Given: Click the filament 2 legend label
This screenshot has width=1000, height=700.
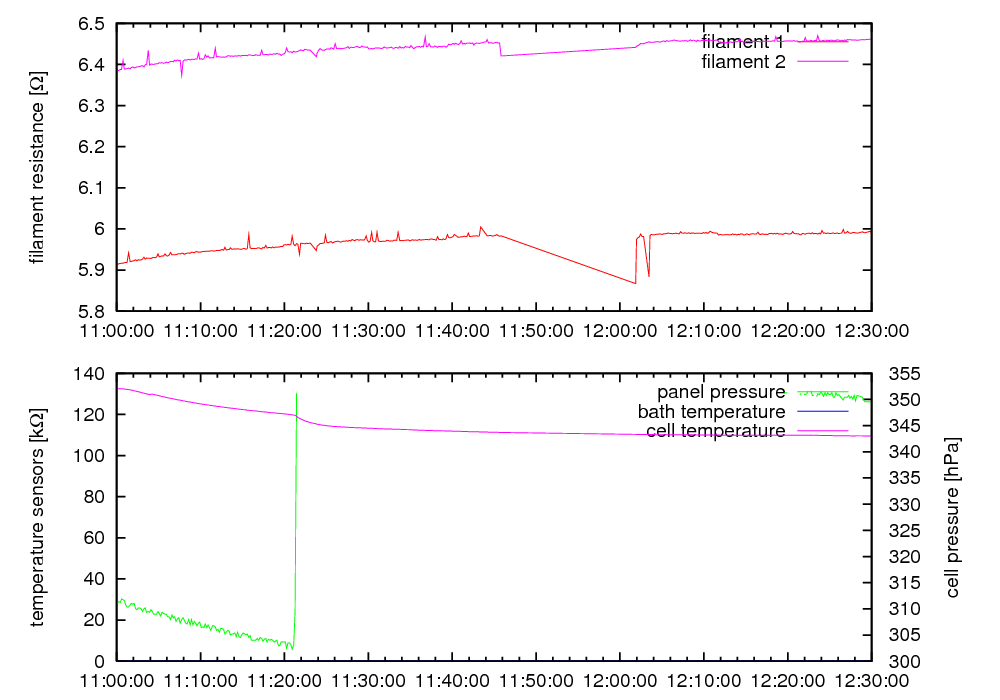Looking at the screenshot, I should [x=743, y=61].
